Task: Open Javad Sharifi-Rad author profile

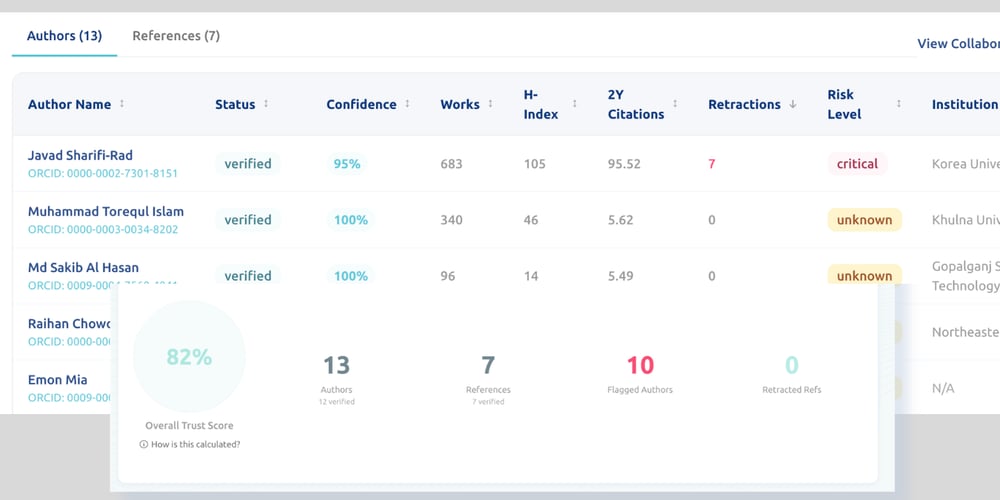Action: [80, 155]
